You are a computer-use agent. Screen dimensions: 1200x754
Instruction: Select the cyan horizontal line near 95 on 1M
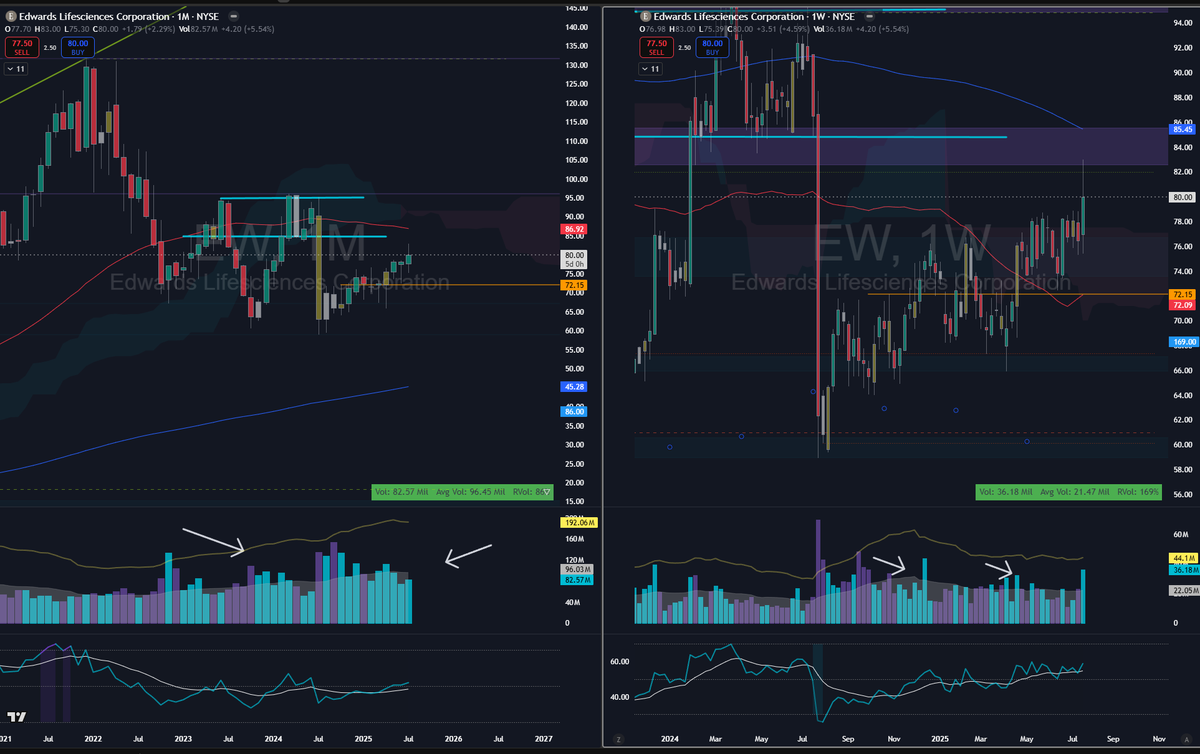click(x=292, y=198)
